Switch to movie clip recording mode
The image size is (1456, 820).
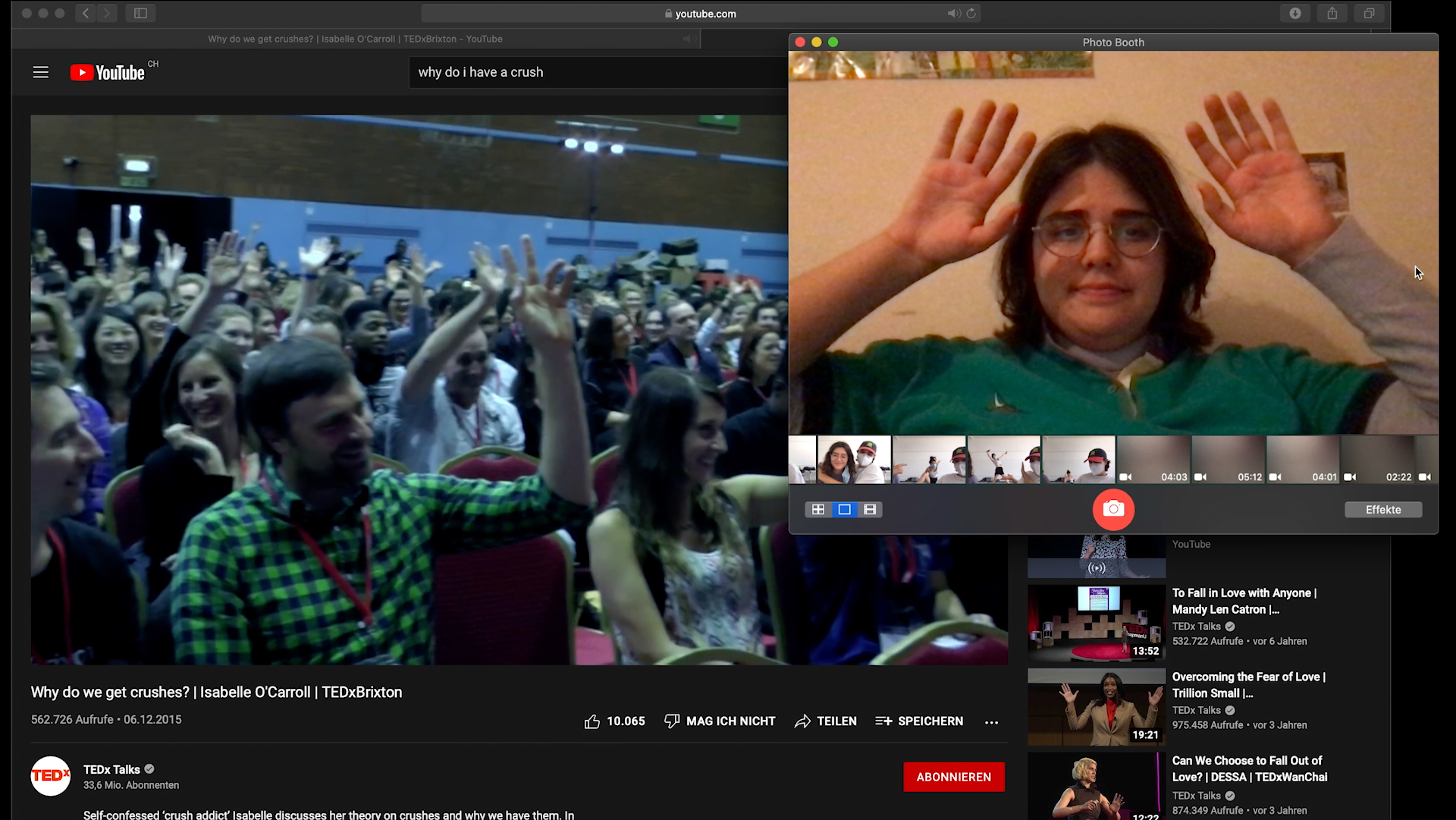pos(870,510)
